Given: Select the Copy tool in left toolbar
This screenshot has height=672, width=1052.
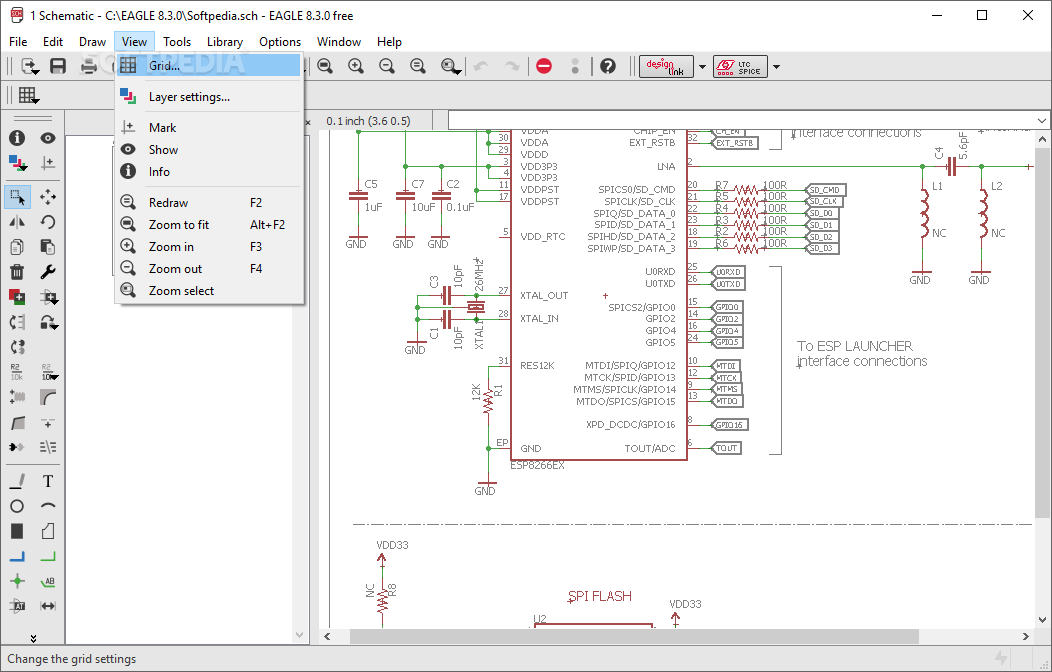Looking at the screenshot, I should pos(17,247).
